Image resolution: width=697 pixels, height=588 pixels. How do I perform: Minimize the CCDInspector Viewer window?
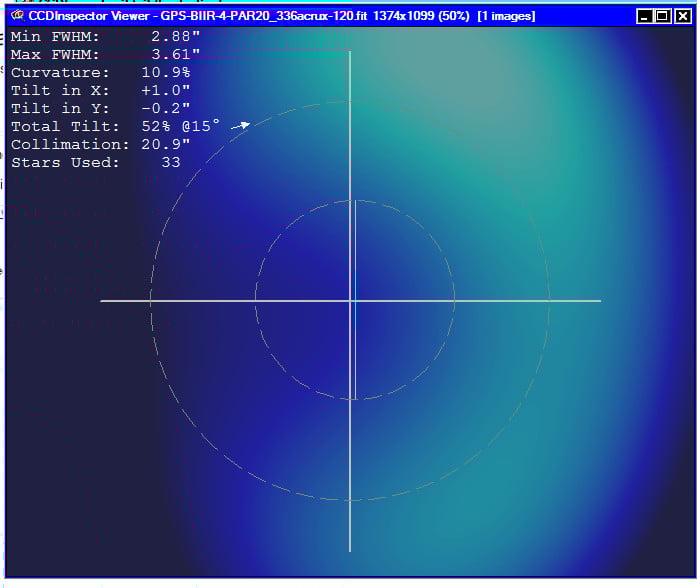click(644, 16)
